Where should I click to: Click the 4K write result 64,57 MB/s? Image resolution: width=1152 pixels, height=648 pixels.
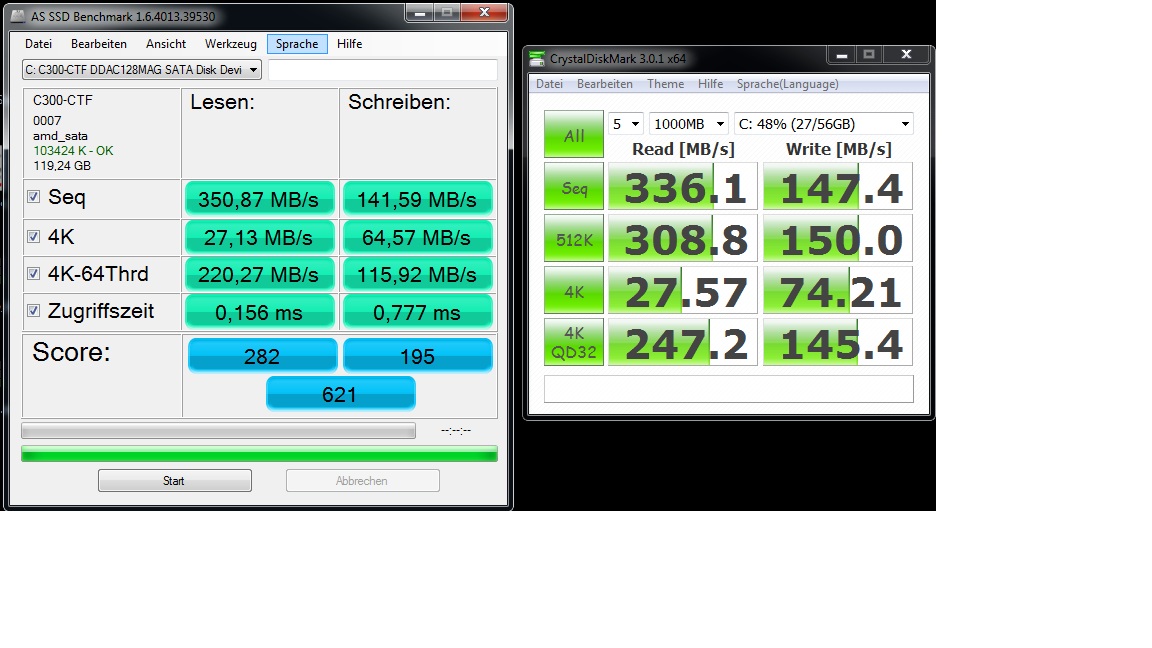pos(417,237)
